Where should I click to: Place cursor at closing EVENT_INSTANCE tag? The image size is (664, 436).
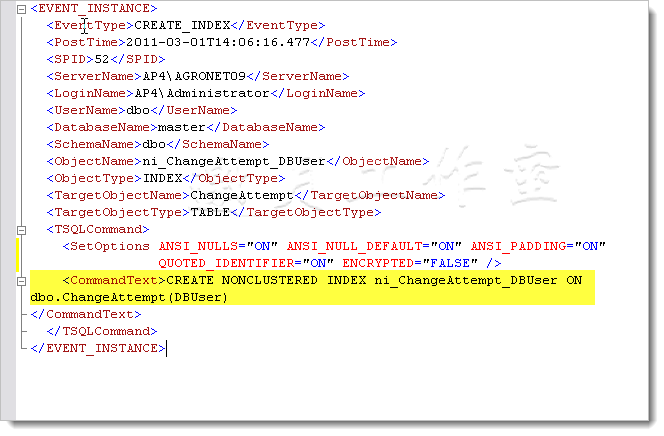(x=98, y=348)
